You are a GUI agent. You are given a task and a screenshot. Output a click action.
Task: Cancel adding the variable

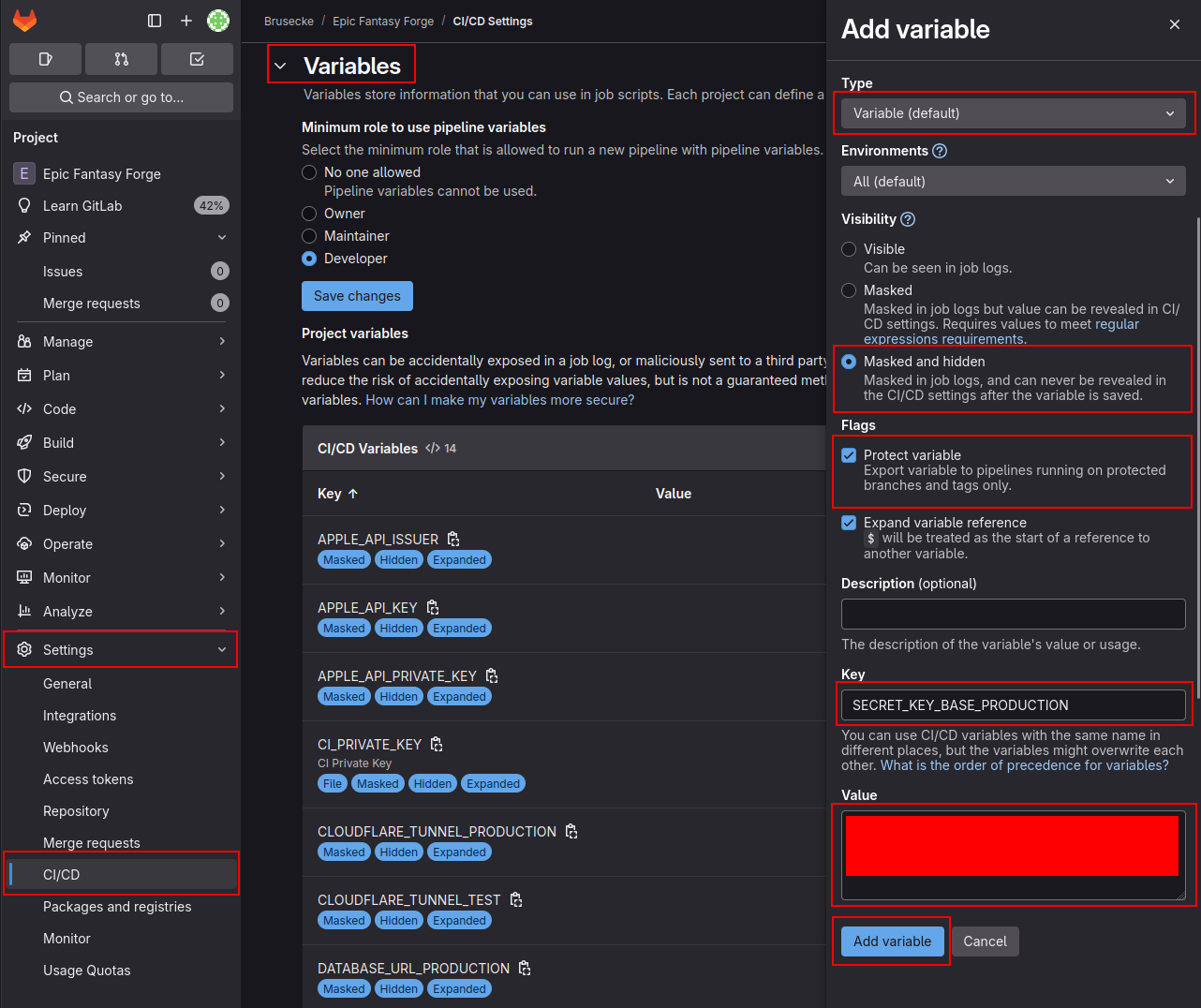(985, 941)
